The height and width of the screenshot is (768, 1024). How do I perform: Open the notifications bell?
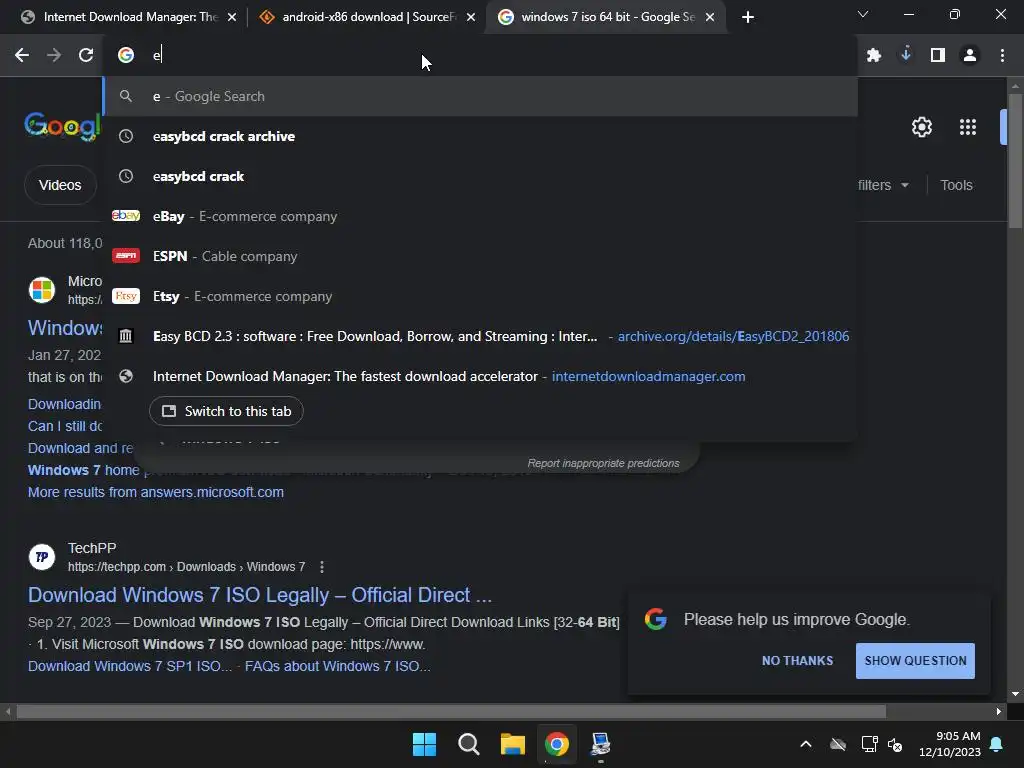[997, 744]
